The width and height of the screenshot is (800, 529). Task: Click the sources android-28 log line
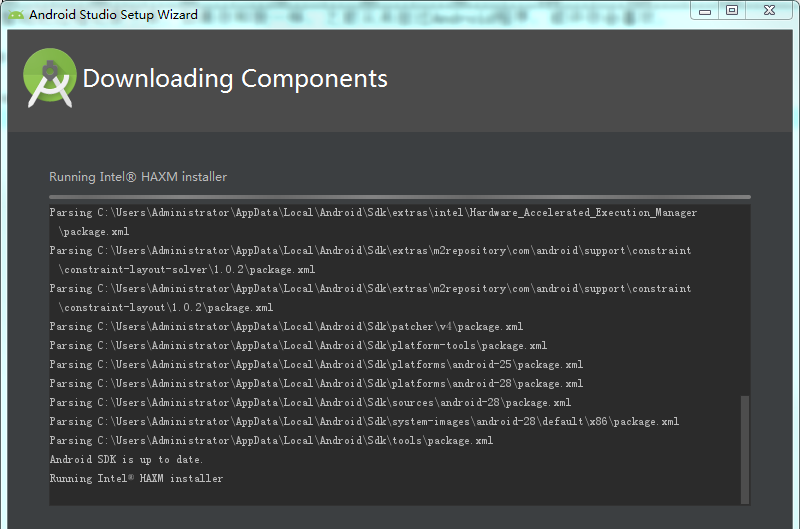[310, 403]
